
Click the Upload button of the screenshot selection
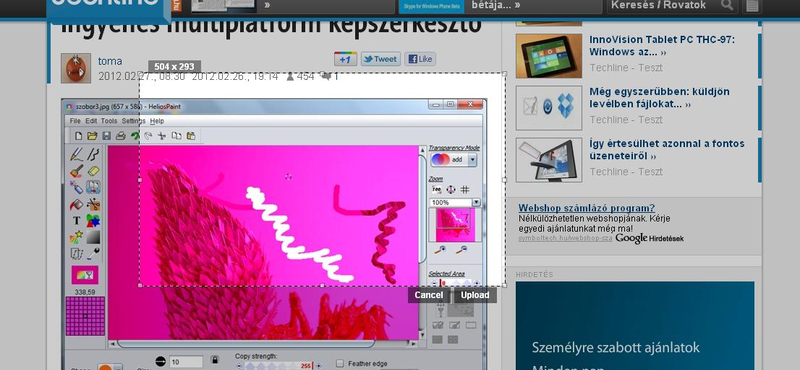[475, 295]
